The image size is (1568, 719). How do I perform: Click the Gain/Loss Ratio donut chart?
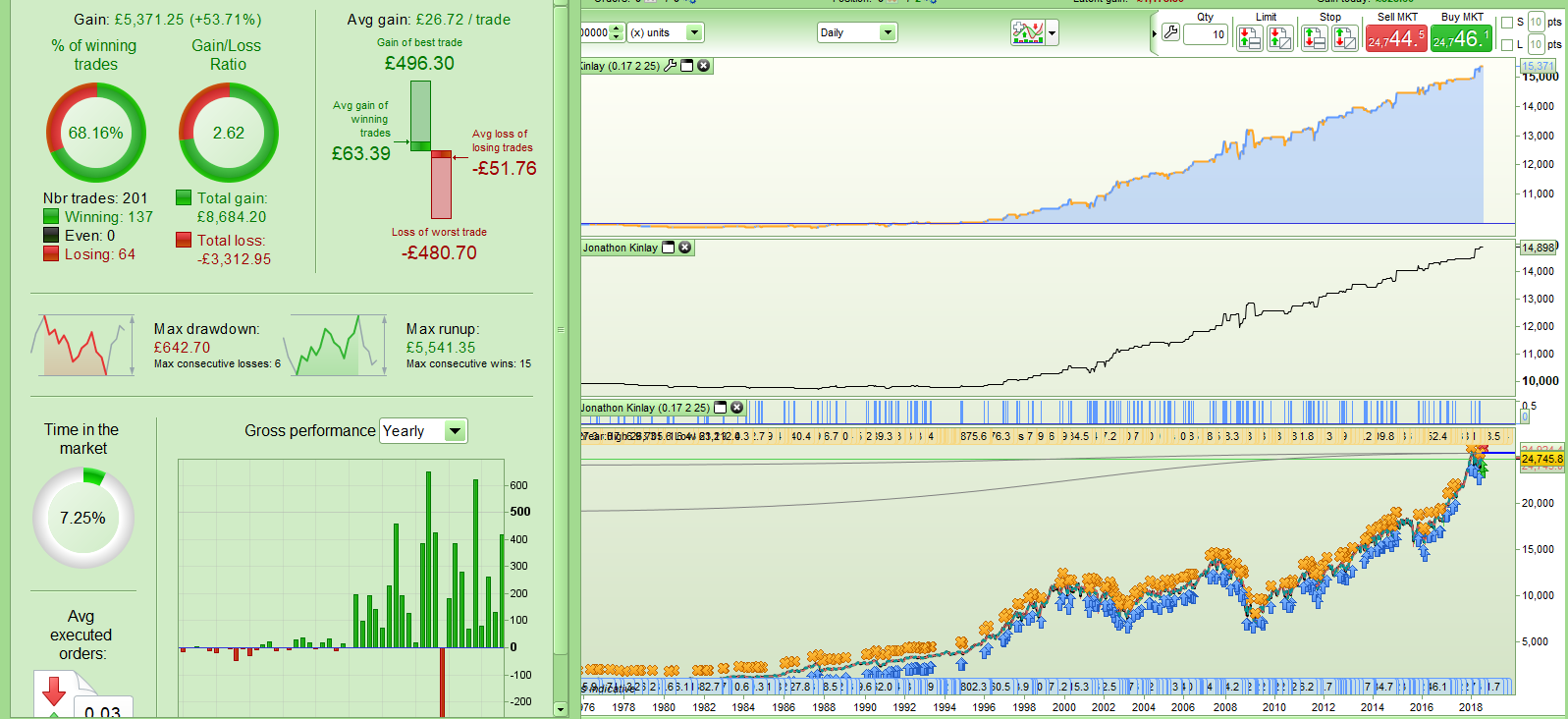pos(229,133)
